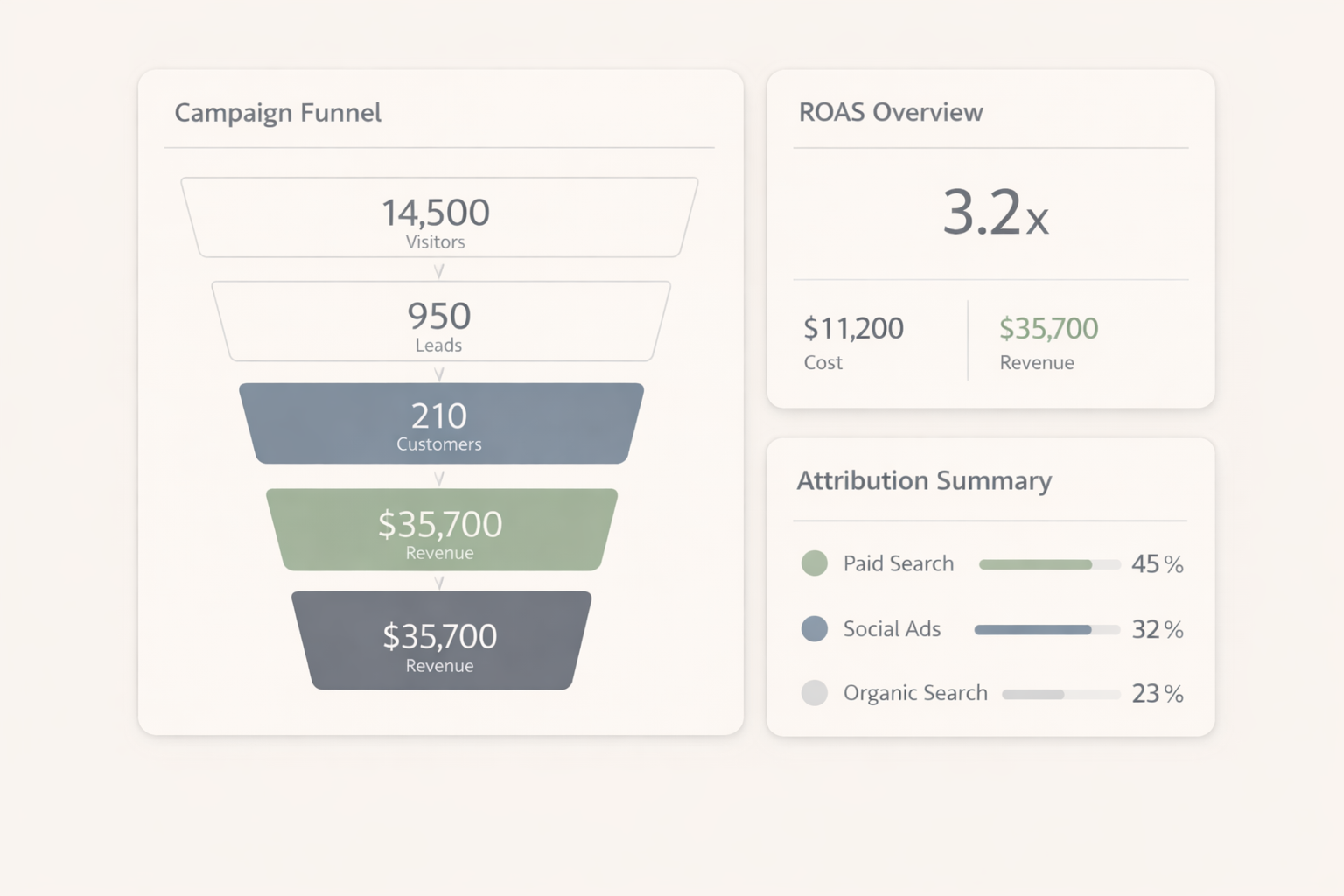Click the 23 % attribution value
1344x896 pixels.
point(1158,694)
